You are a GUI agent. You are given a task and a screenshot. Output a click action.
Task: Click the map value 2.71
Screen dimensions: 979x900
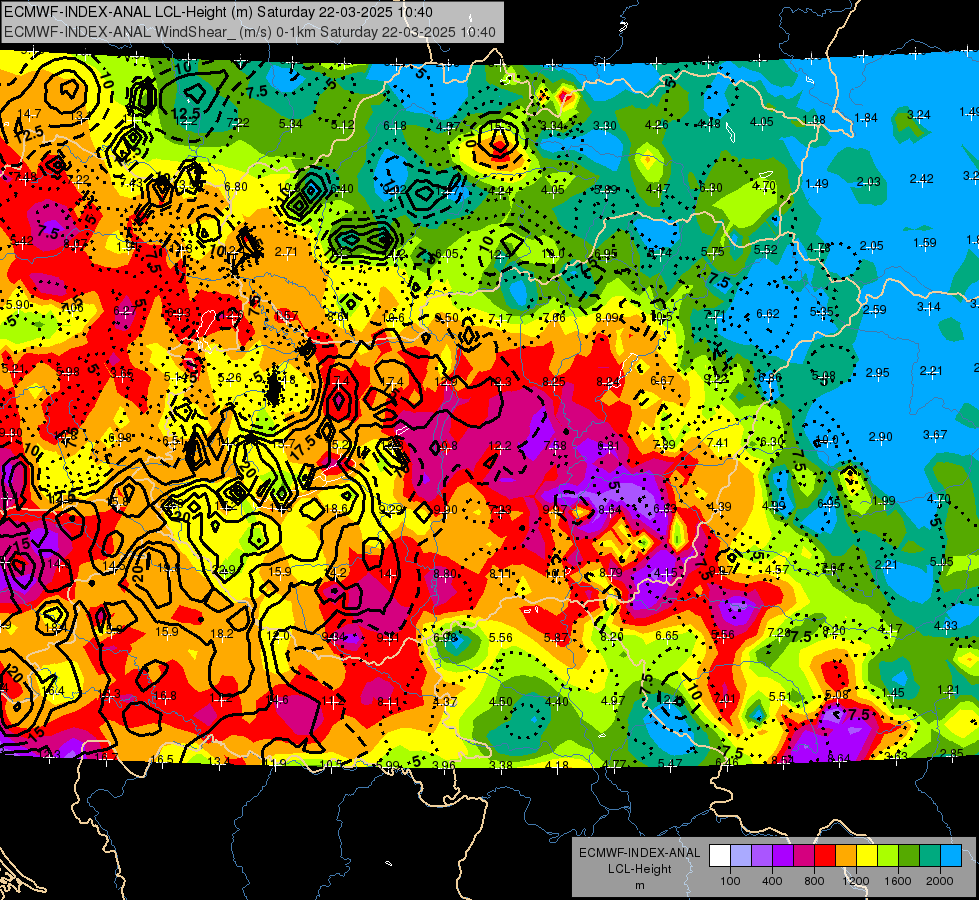286,252
